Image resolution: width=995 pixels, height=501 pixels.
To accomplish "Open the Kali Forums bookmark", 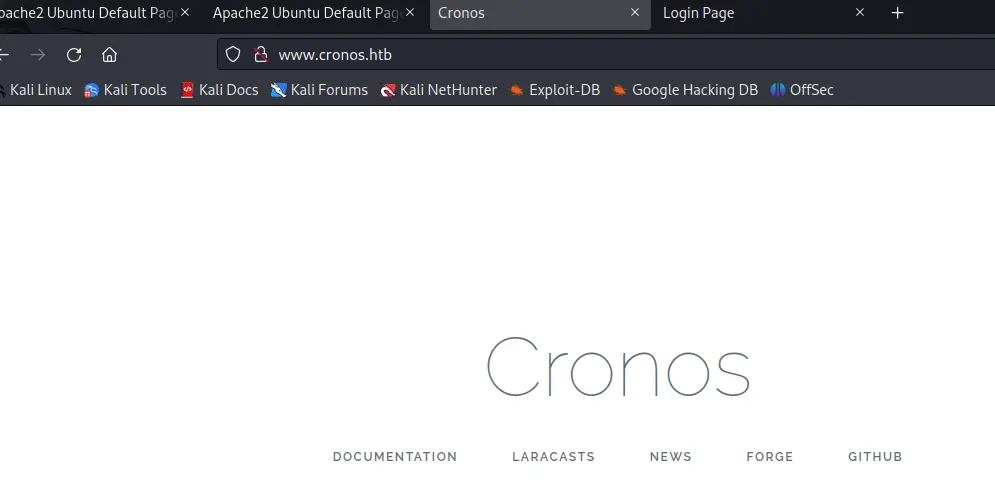I will click(319, 90).
